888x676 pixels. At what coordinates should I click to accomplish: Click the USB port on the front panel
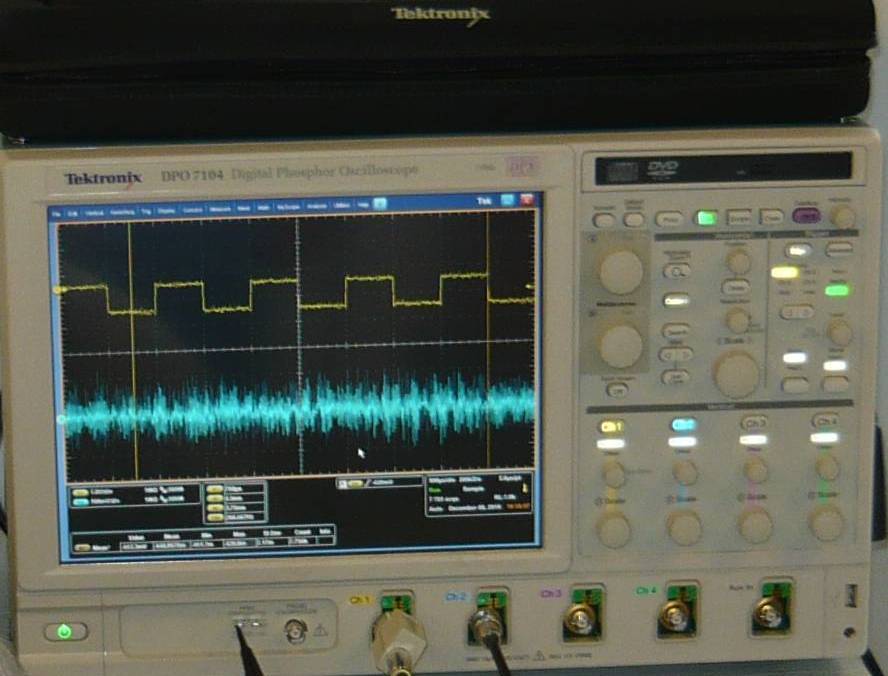click(851, 596)
